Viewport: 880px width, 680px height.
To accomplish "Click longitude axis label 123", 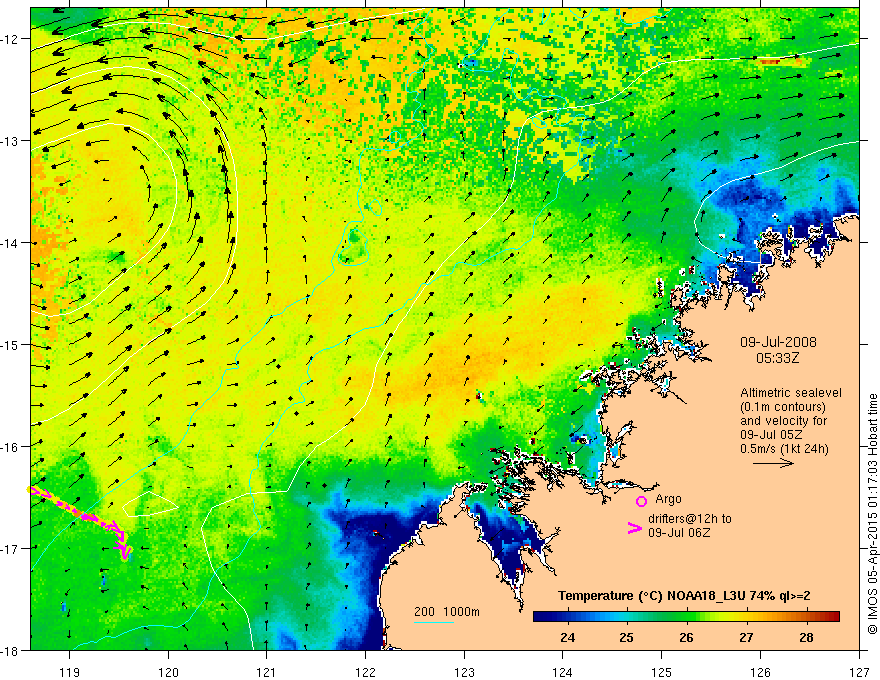I will 464,673.
